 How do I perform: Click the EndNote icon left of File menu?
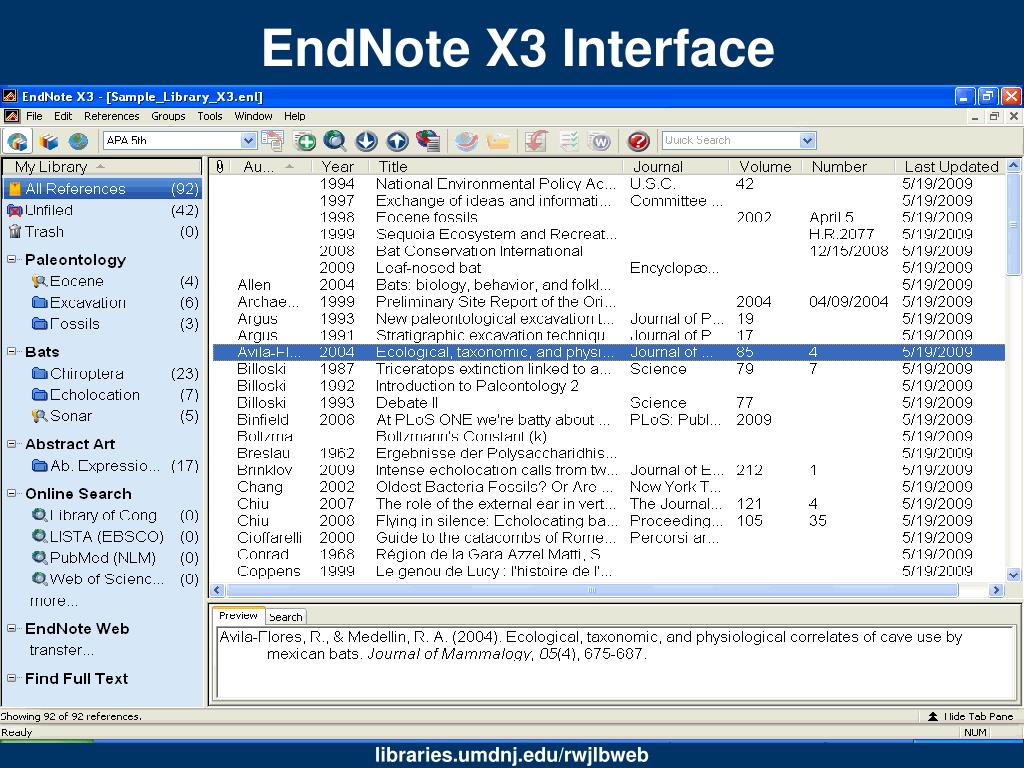pyautogui.click(x=11, y=116)
